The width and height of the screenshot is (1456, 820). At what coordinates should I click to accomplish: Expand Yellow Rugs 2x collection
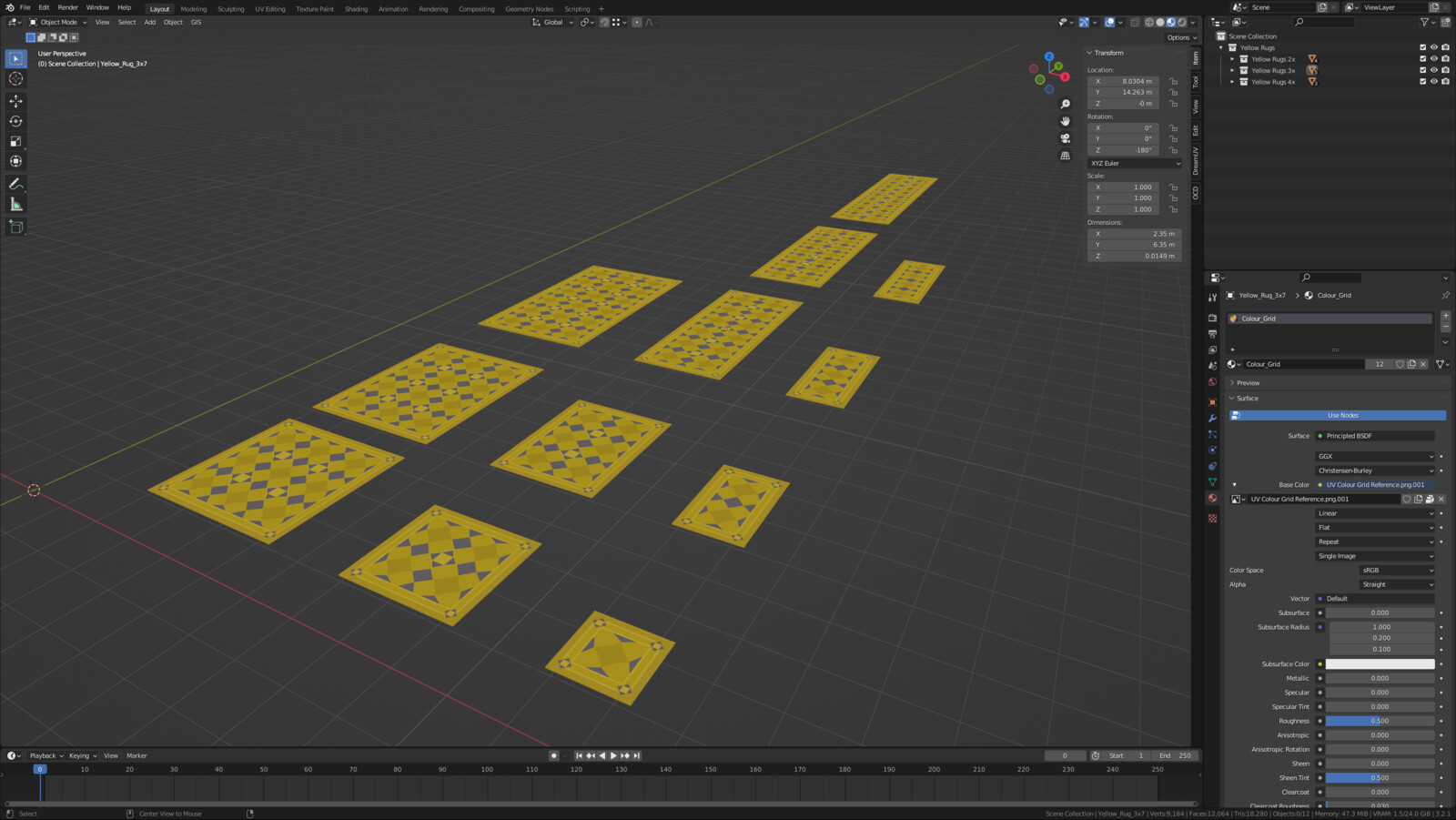pyautogui.click(x=1232, y=59)
